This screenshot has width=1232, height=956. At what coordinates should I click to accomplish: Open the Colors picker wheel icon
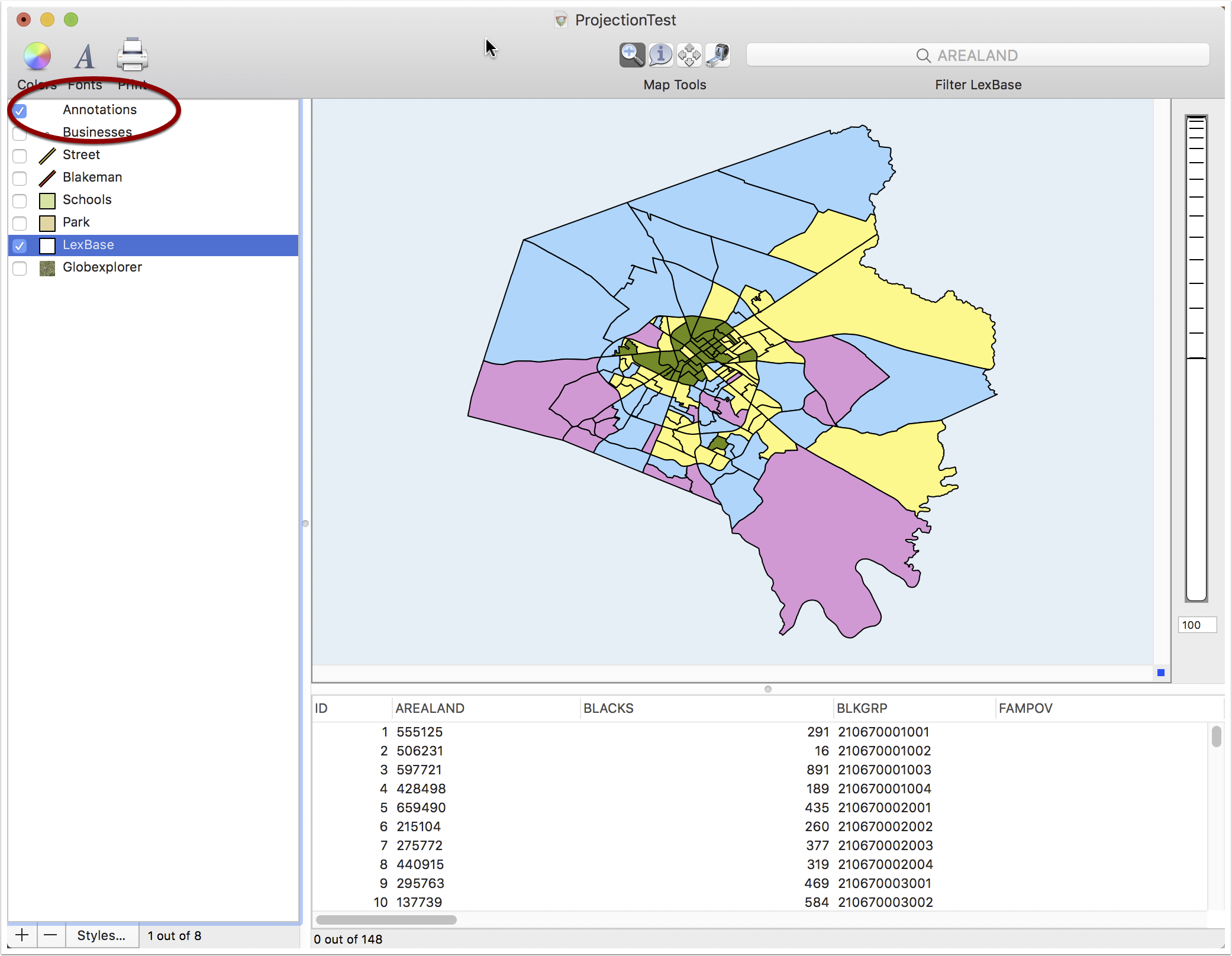(37, 56)
